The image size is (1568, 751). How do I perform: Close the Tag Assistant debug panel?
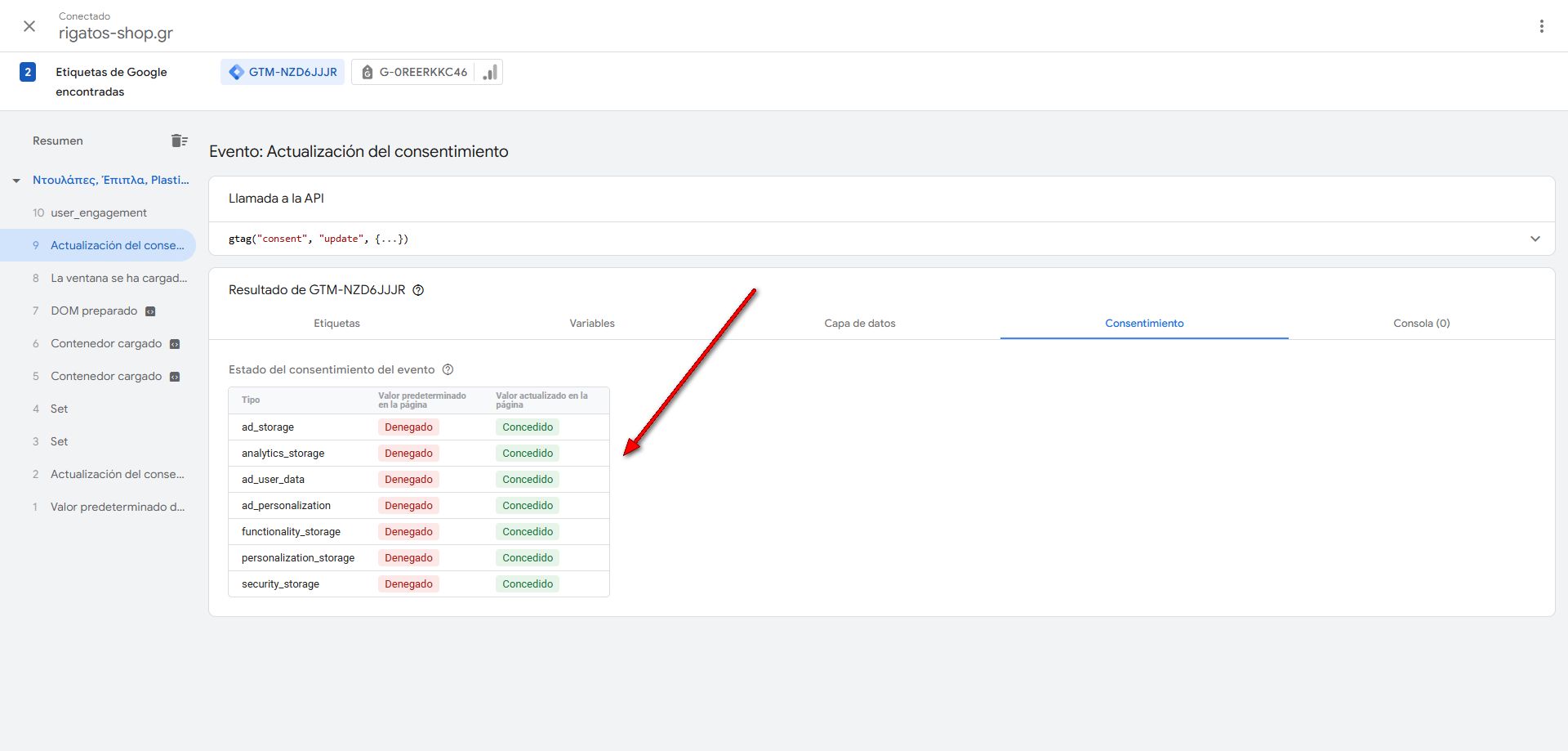tap(29, 26)
